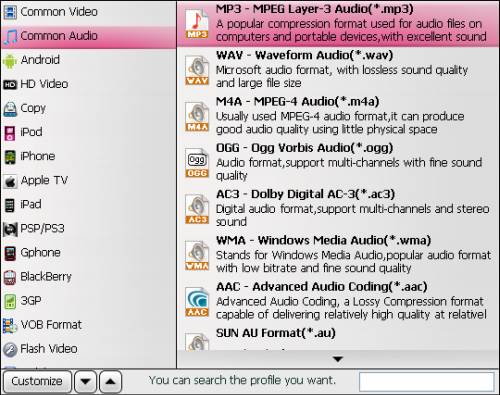
Task: Click the Apple TV category label
Action: click(x=44, y=181)
